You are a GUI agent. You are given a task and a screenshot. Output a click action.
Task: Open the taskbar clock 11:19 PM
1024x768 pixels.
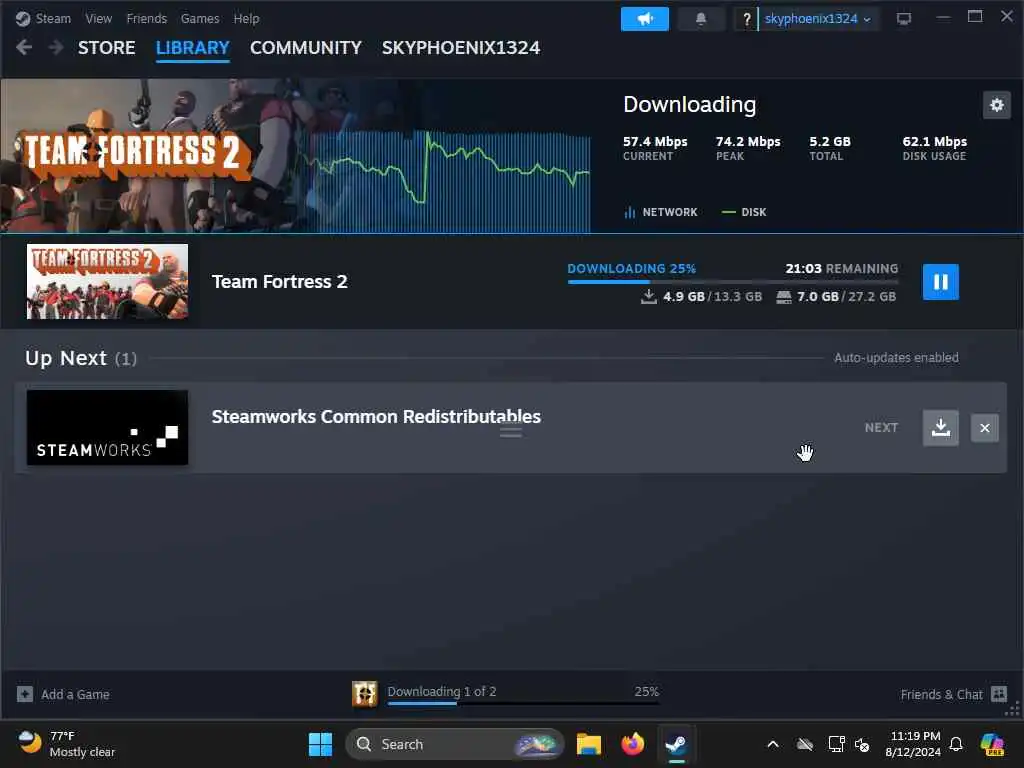pyautogui.click(x=914, y=744)
